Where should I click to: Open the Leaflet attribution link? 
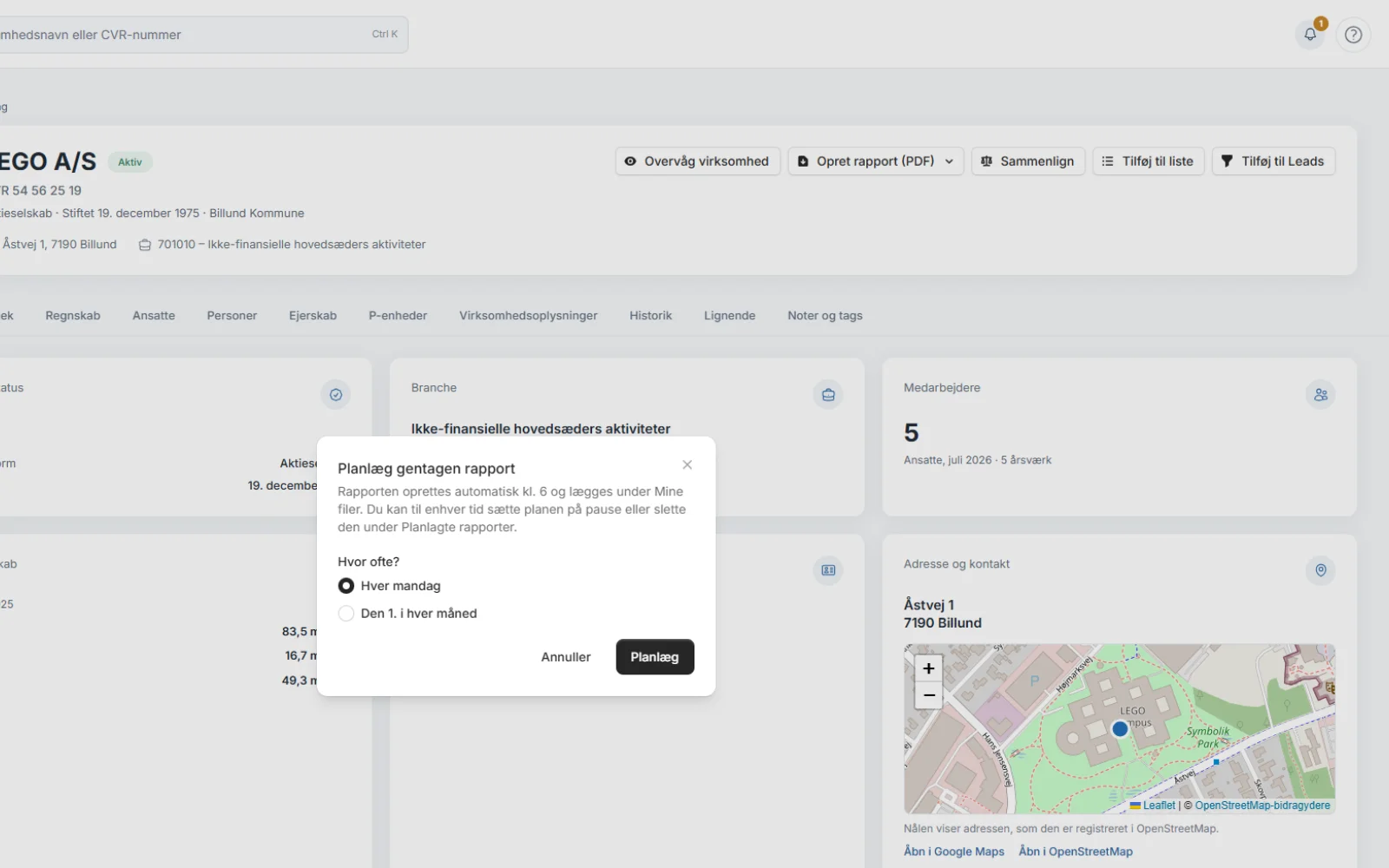click(x=1159, y=806)
